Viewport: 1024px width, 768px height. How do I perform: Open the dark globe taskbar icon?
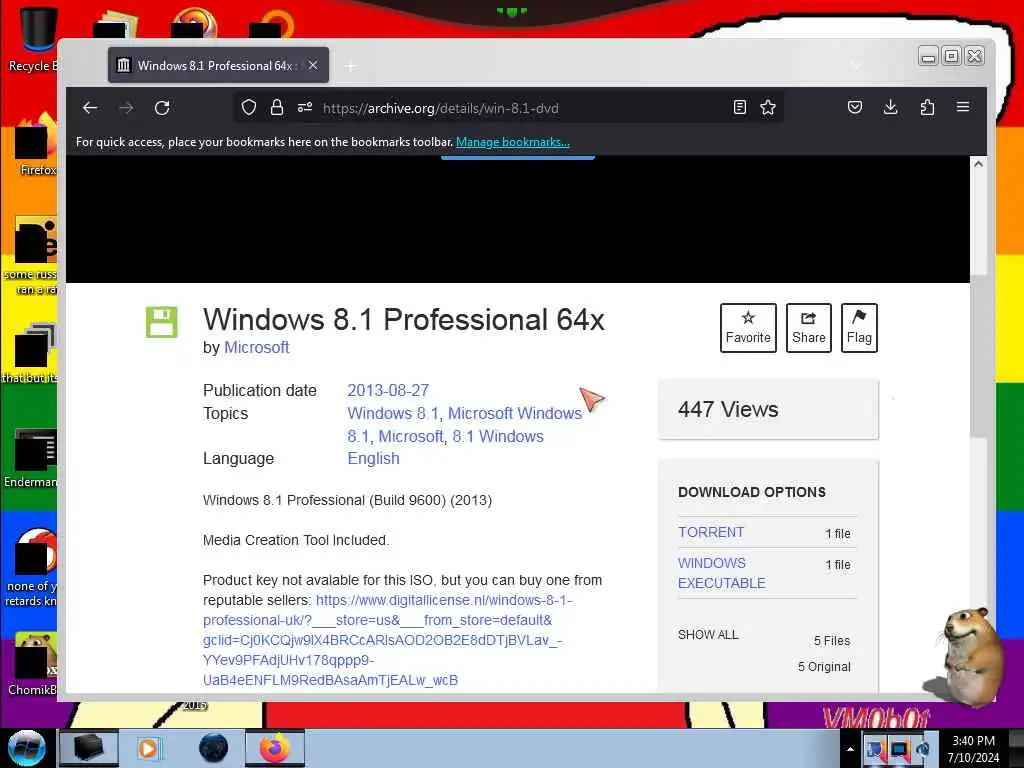213,748
